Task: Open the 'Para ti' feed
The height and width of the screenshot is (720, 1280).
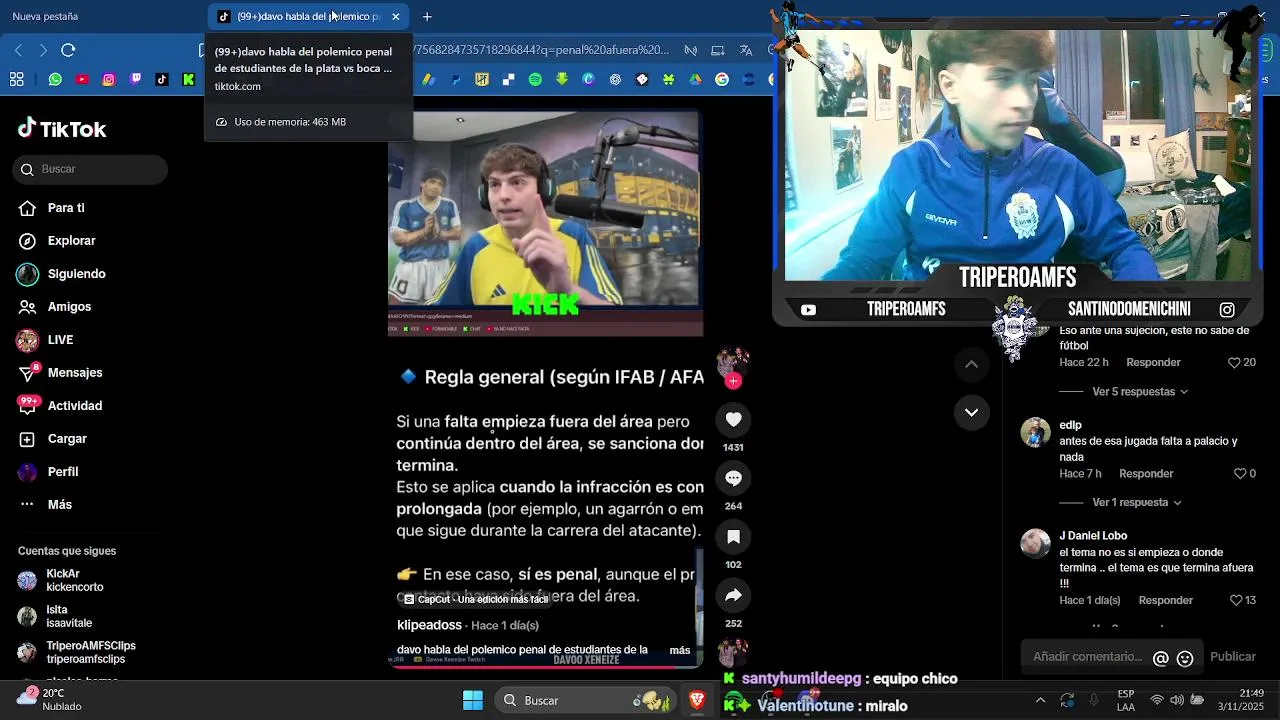Action: 52,208
